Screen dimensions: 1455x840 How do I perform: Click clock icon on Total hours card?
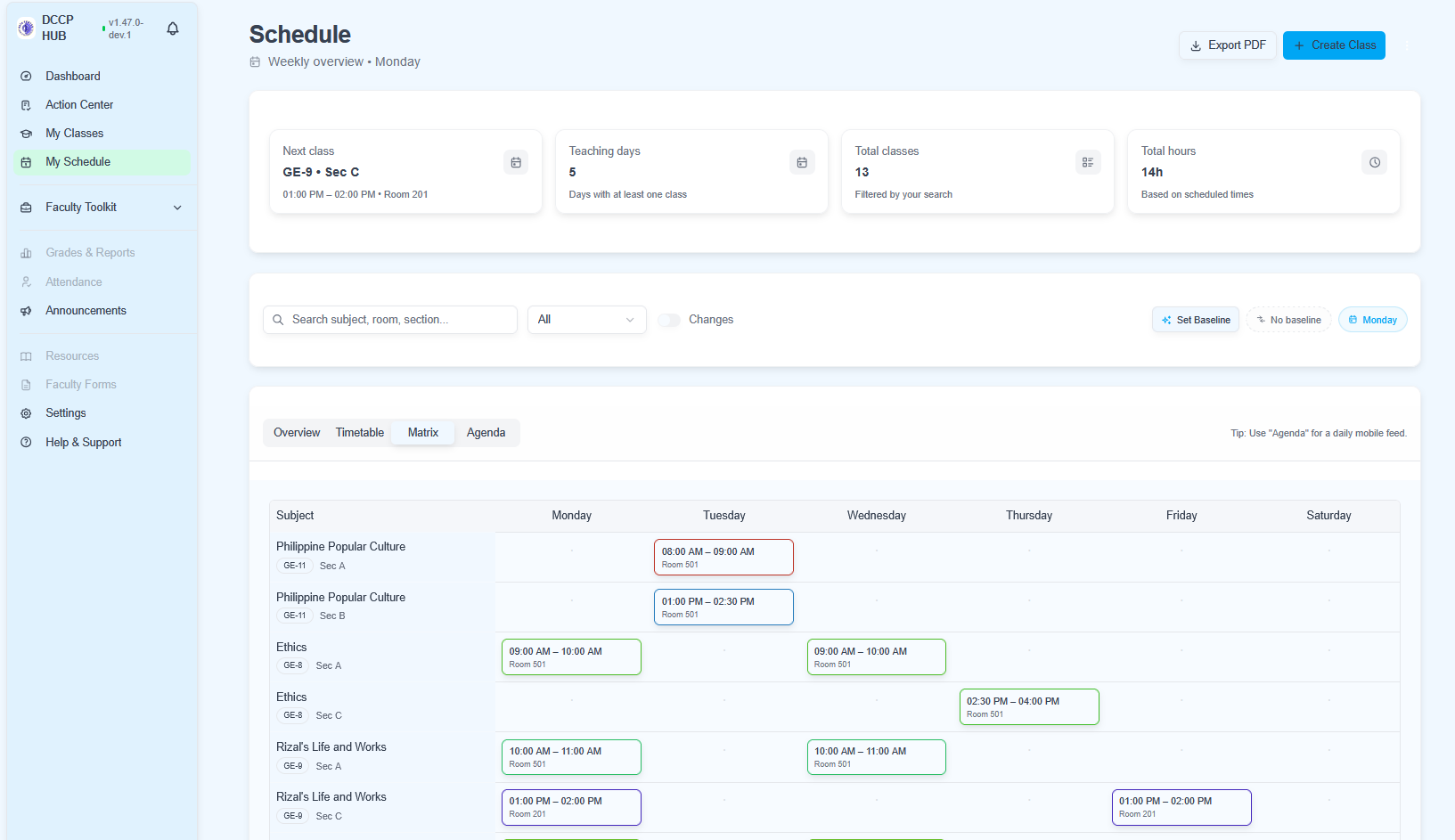(x=1375, y=162)
